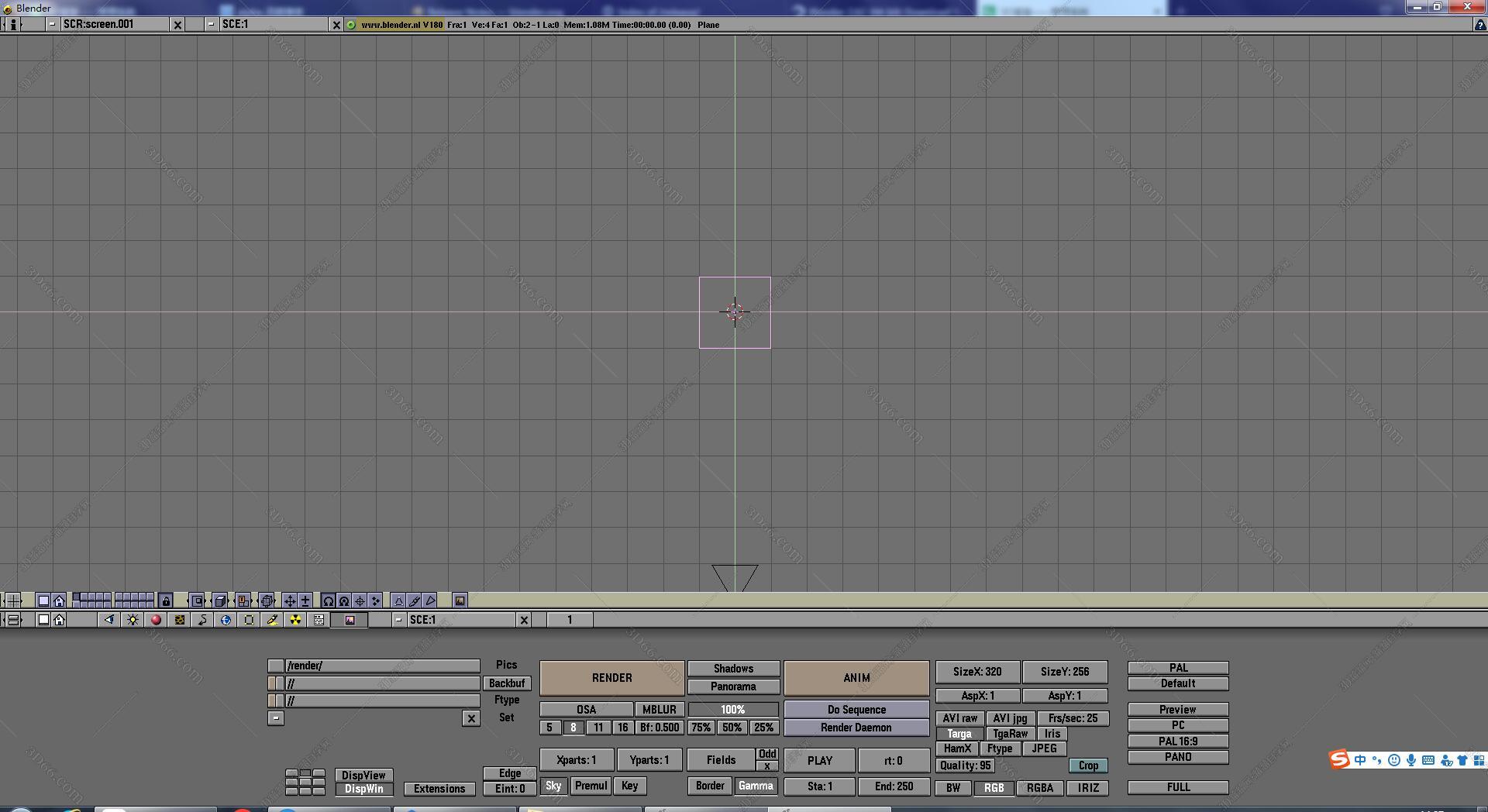Viewport: 1488px width, 812px height.
Task: Open the Radiosity buttons (radioactive icon)
Action: (x=296, y=620)
